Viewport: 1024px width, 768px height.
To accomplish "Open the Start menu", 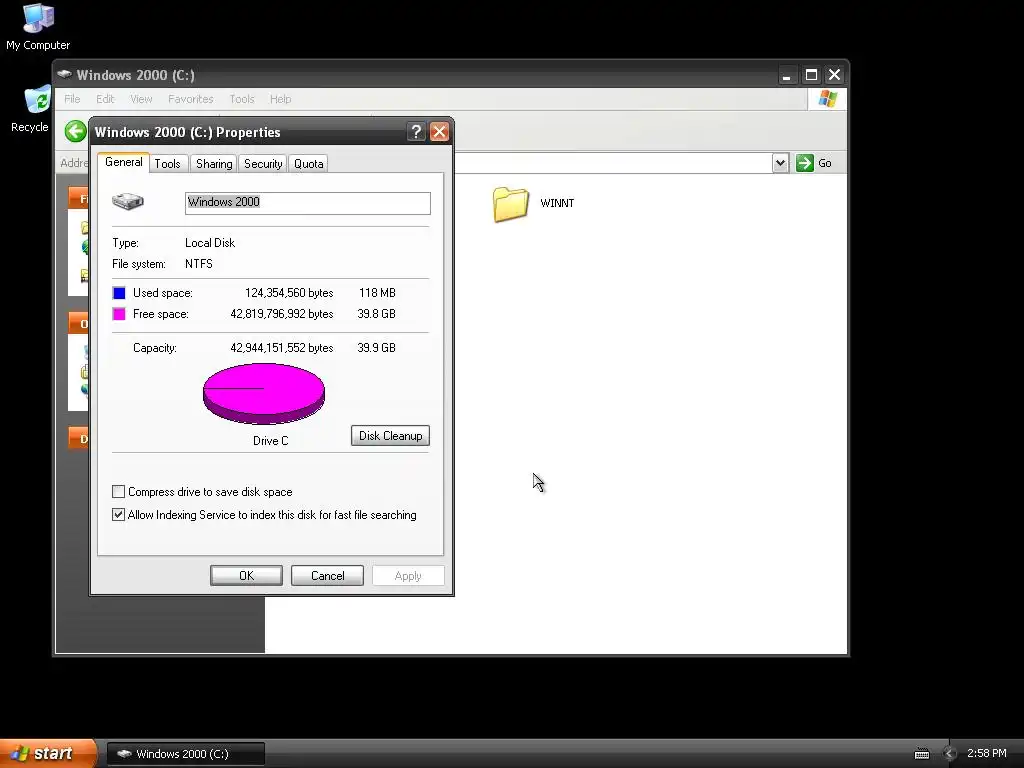I will tap(48, 753).
